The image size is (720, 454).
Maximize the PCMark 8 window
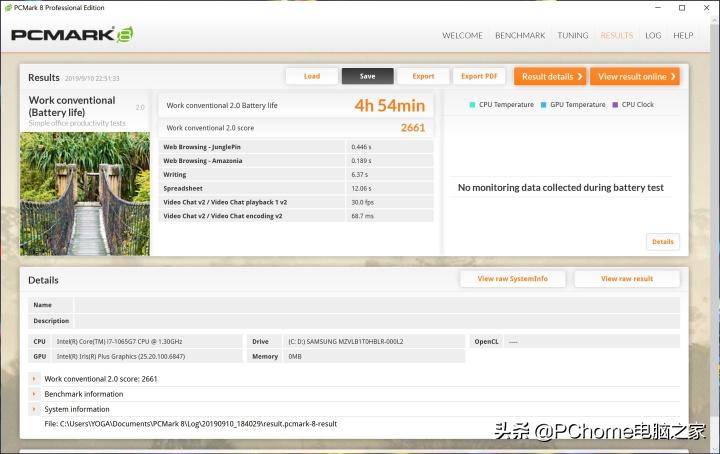(x=682, y=8)
